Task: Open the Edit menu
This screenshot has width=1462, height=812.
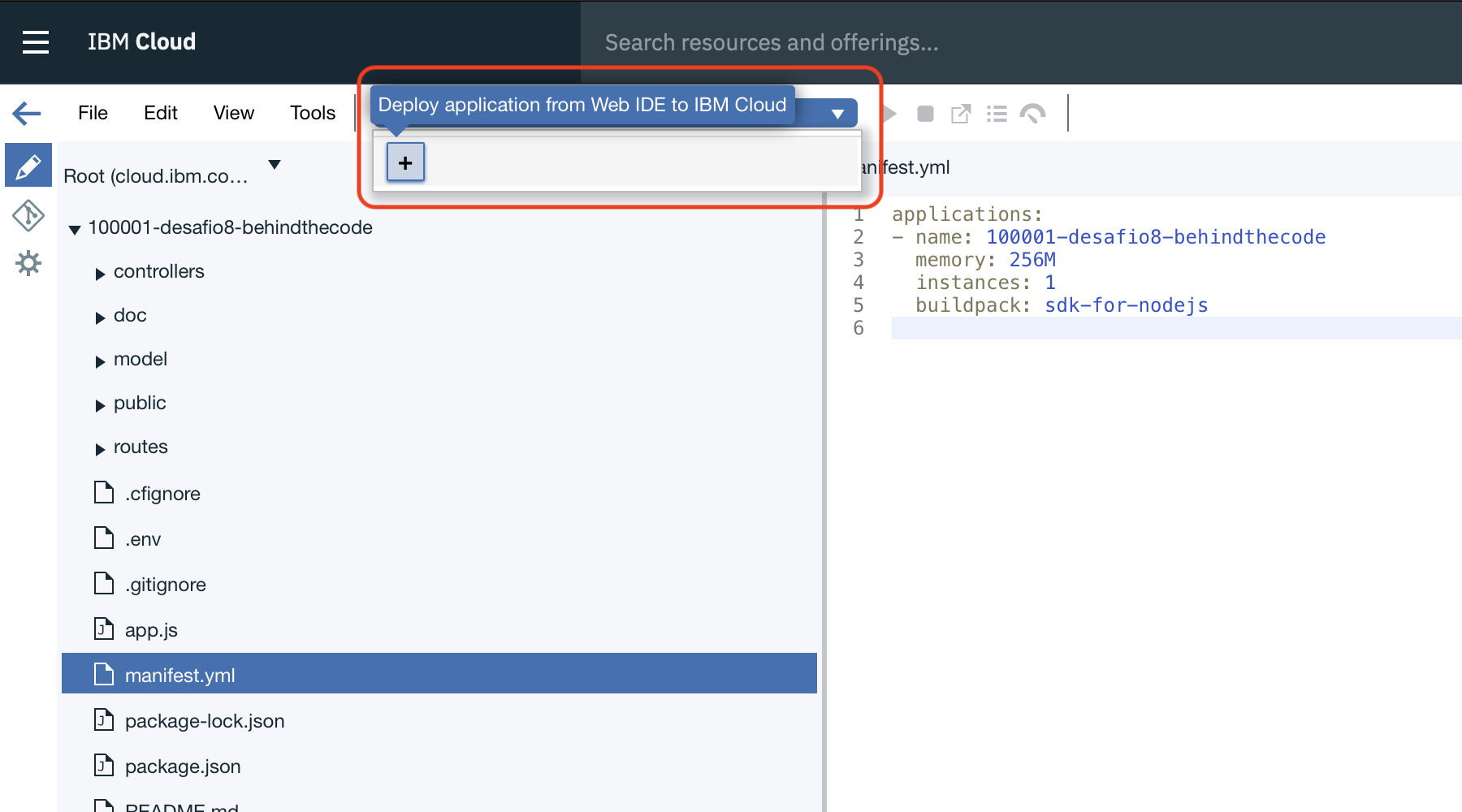Action: point(161,113)
